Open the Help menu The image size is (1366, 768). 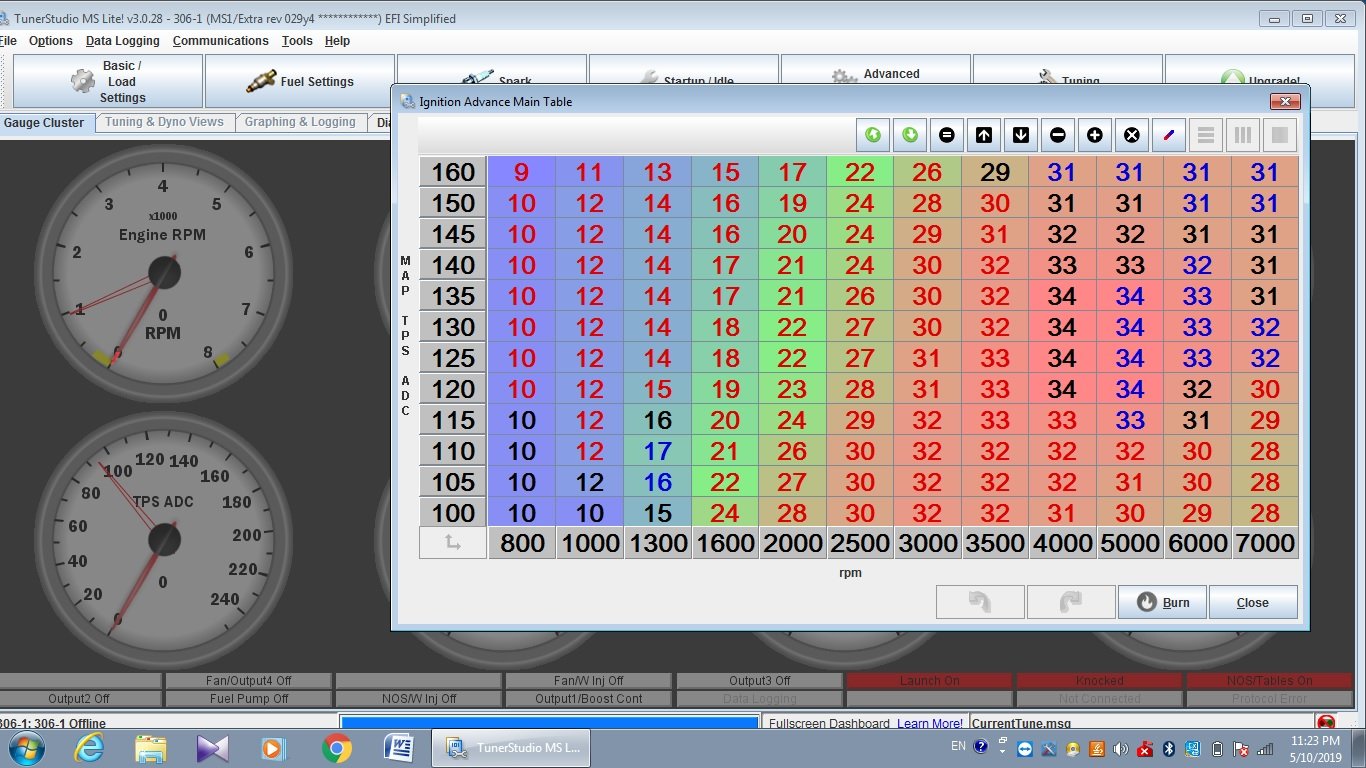[337, 41]
